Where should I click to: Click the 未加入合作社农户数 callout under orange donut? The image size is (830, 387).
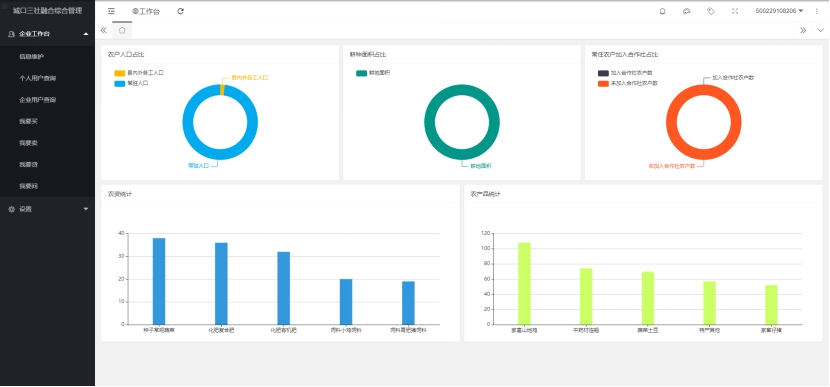[x=671, y=166]
